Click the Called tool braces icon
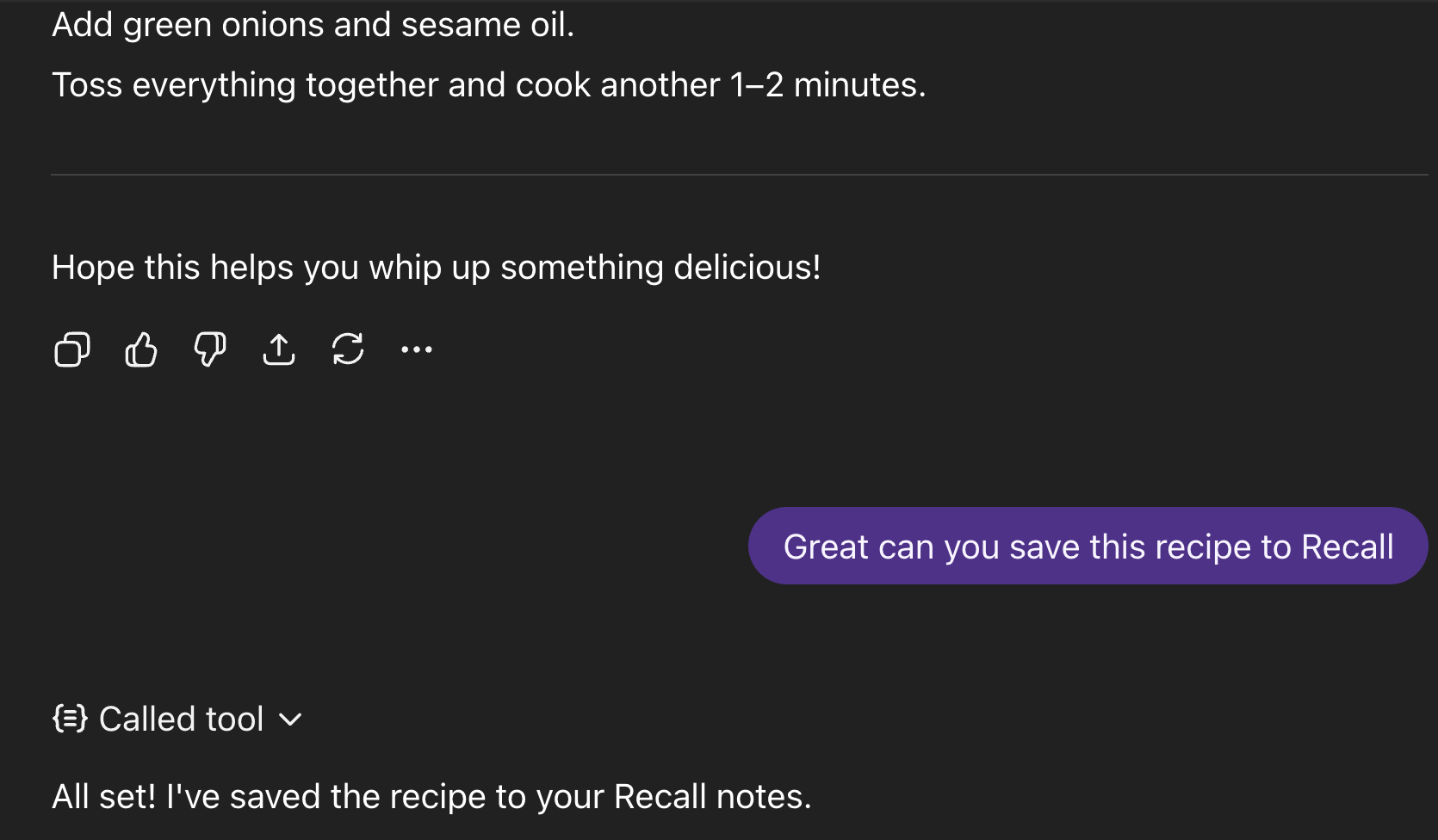This screenshot has width=1438, height=840. click(x=69, y=718)
